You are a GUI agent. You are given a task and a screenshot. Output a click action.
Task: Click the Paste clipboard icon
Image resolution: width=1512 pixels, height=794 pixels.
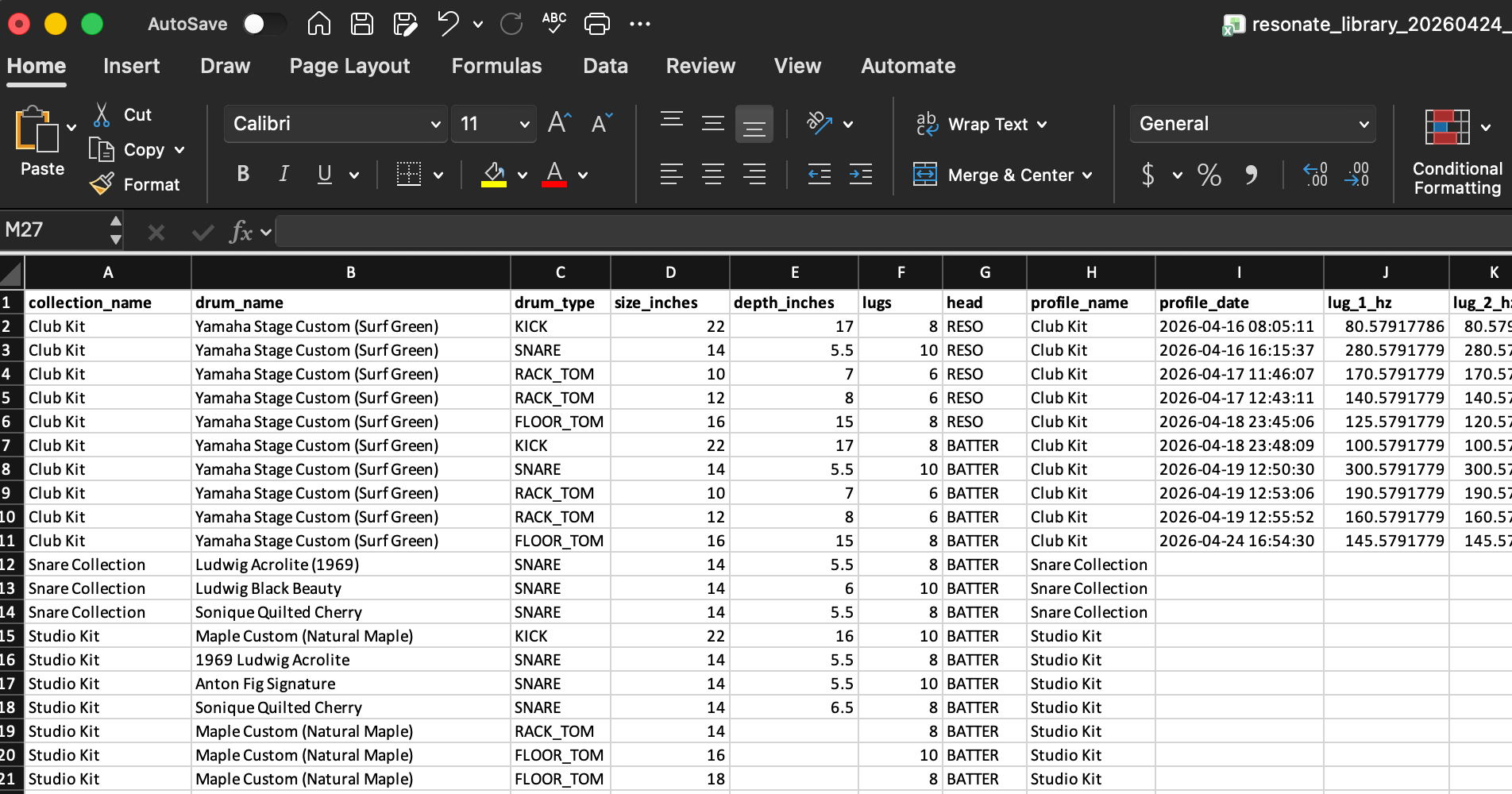(37, 129)
